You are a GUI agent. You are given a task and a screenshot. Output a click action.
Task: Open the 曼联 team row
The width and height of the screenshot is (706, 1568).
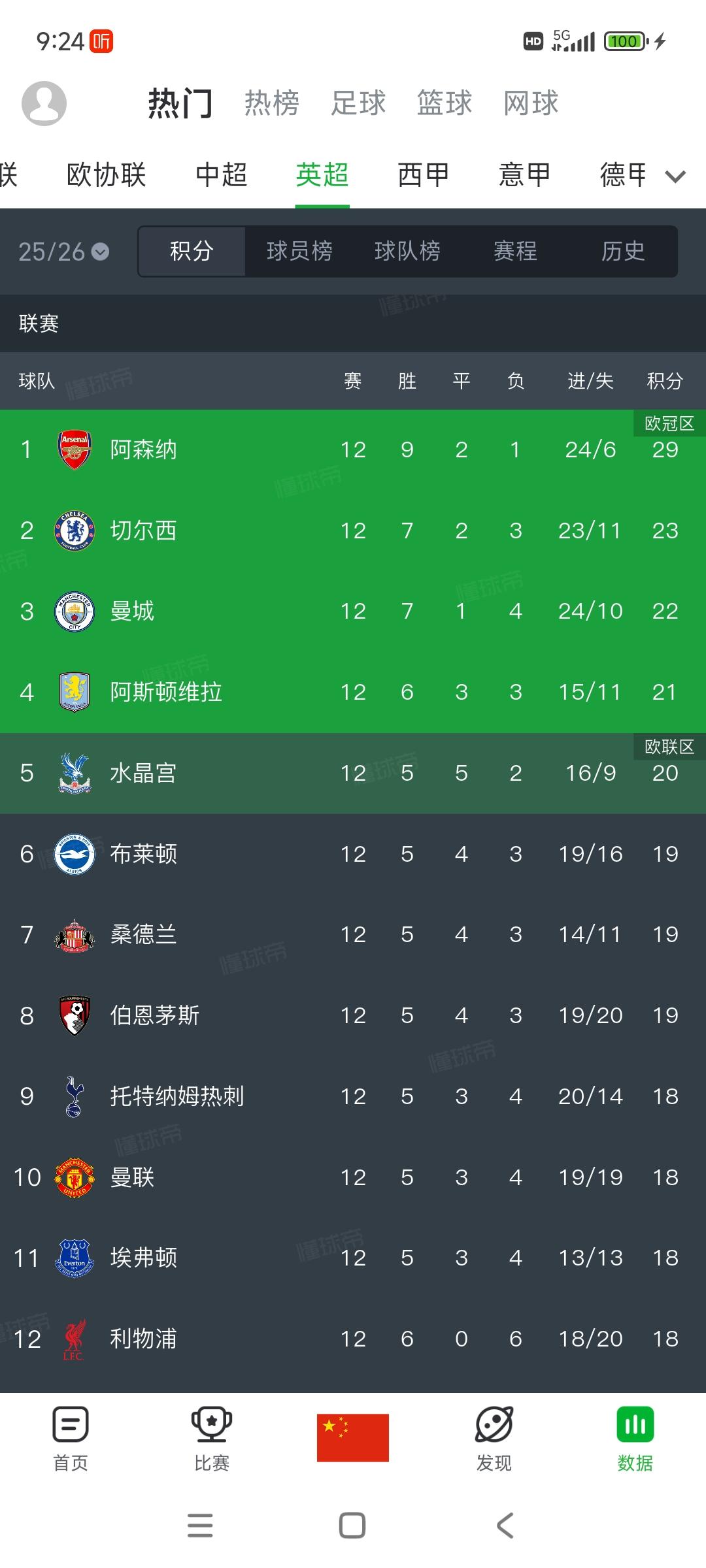coord(353,1177)
